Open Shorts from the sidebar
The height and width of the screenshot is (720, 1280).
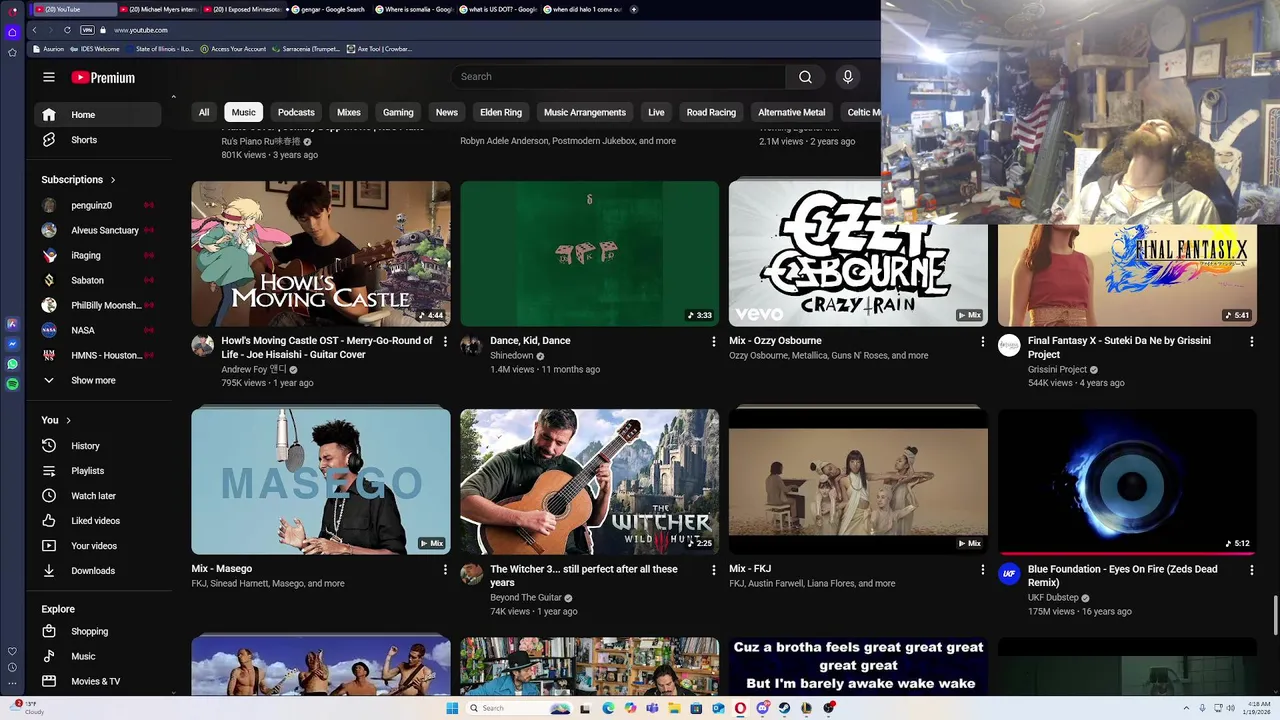98,140
